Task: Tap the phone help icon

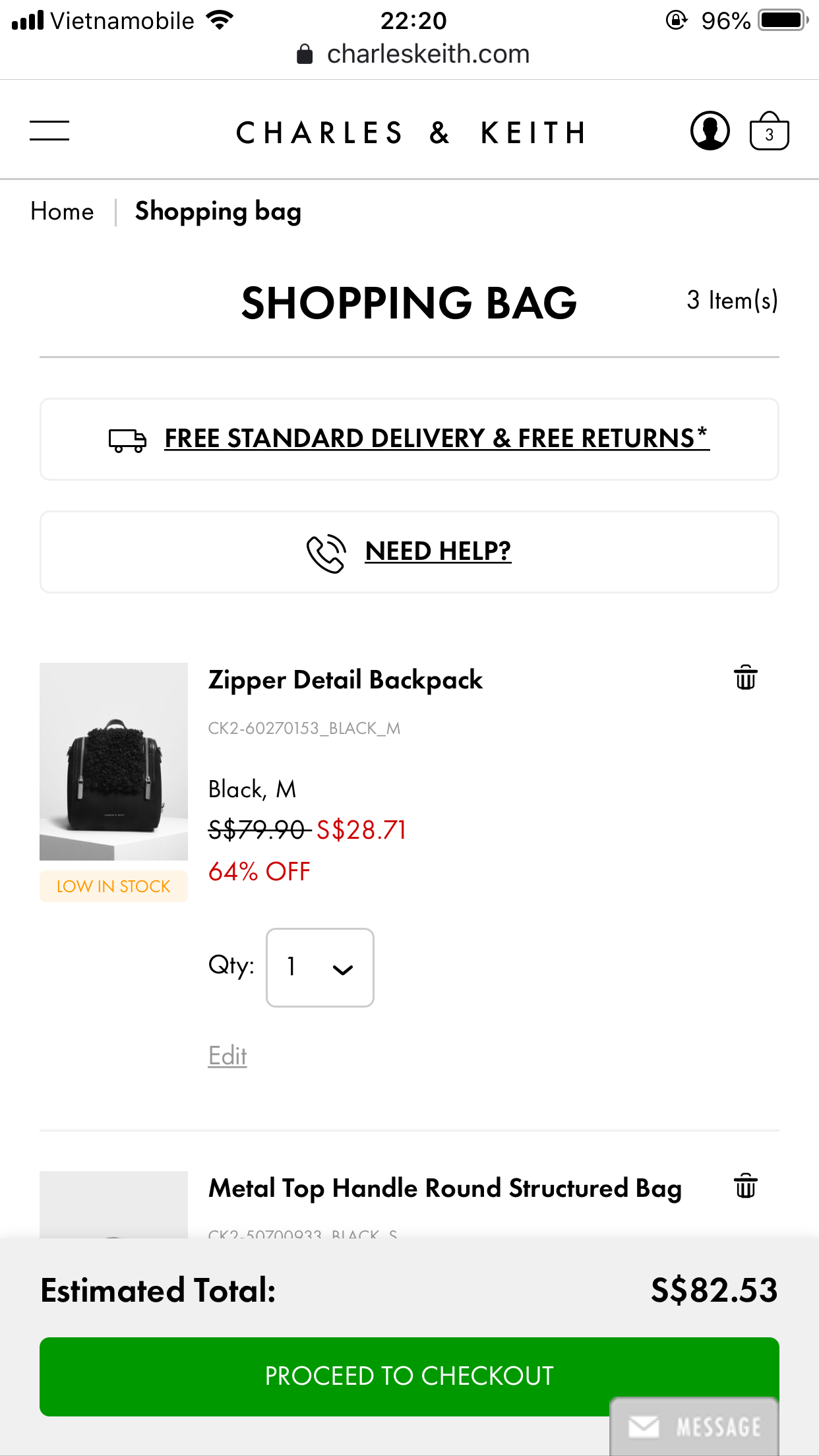Action: coord(326,553)
